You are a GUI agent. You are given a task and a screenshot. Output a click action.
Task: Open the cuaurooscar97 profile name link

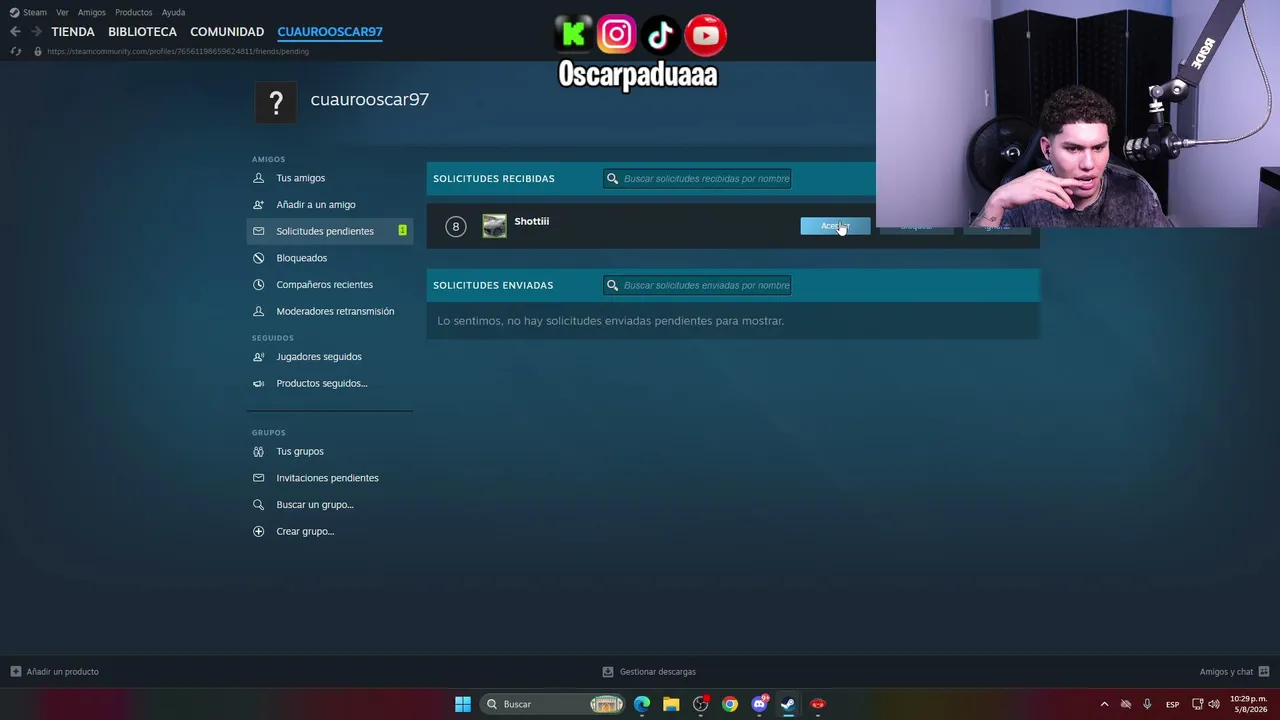[x=369, y=99]
